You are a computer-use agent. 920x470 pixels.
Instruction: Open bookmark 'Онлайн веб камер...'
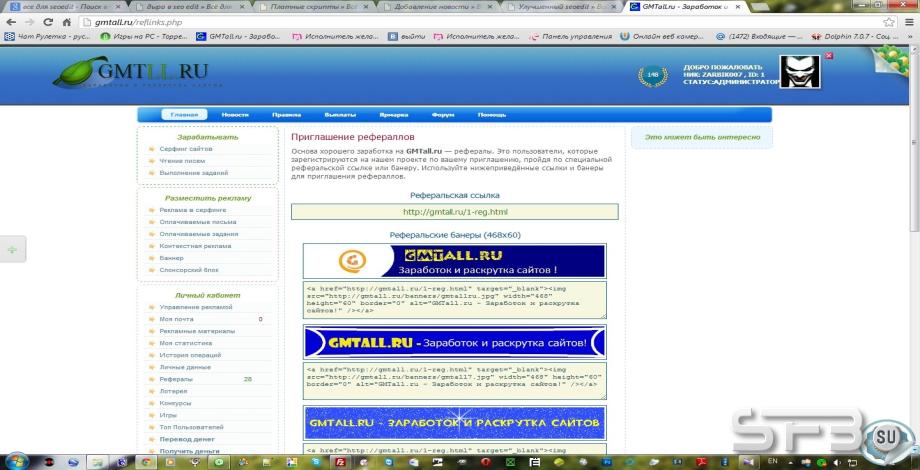click(x=663, y=36)
